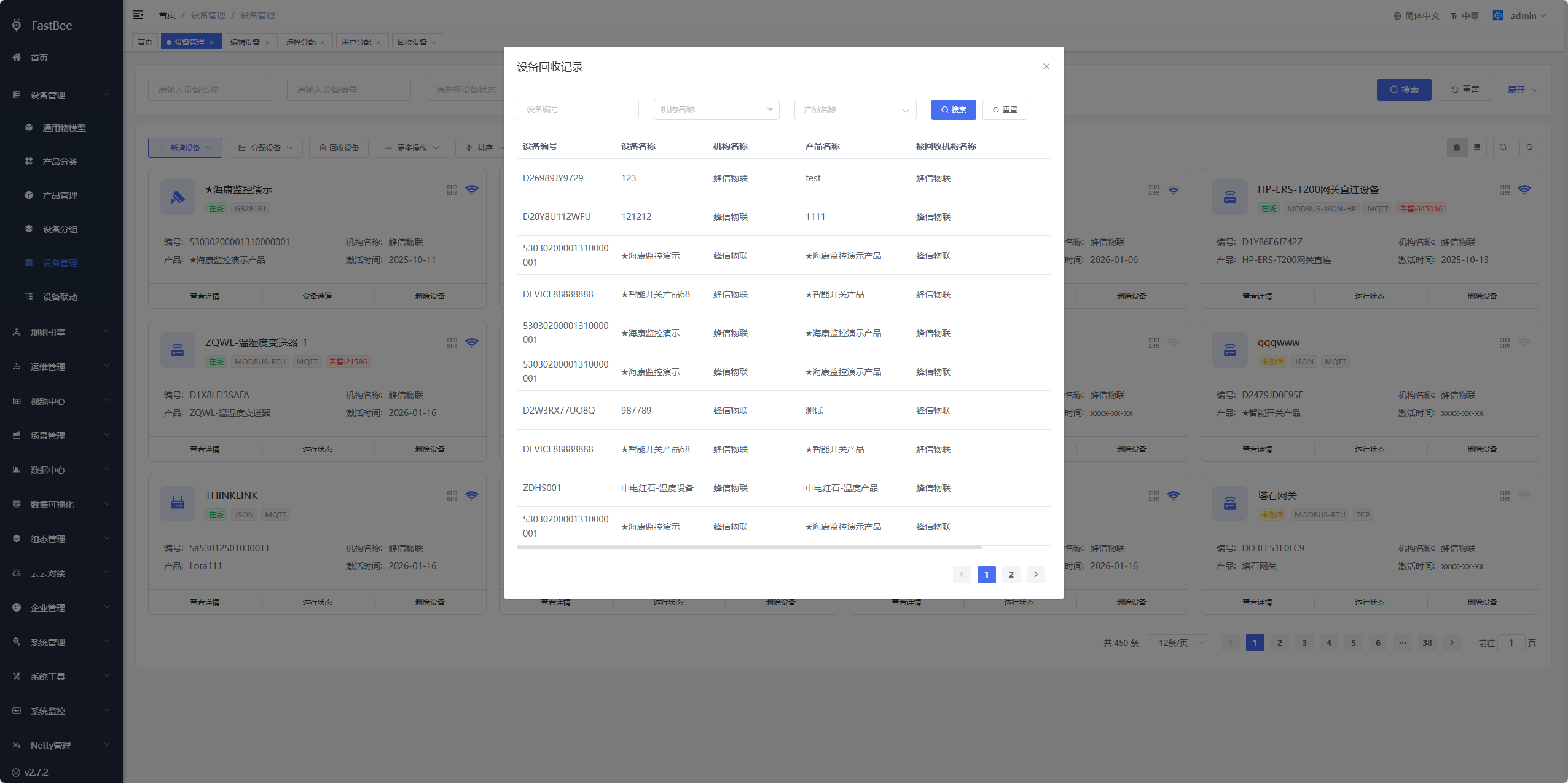This screenshot has width=1568, height=783.
Task: Click the refresh icon in device toolbar
Action: click(1529, 148)
